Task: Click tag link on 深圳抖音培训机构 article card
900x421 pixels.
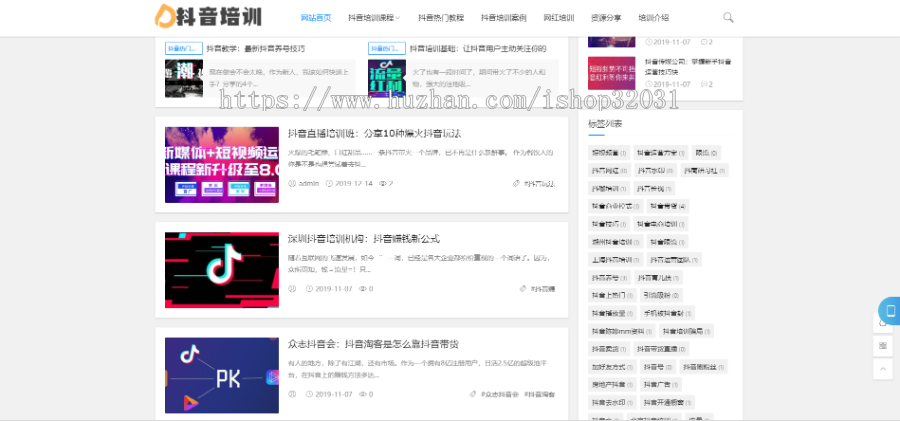Action: coord(542,289)
